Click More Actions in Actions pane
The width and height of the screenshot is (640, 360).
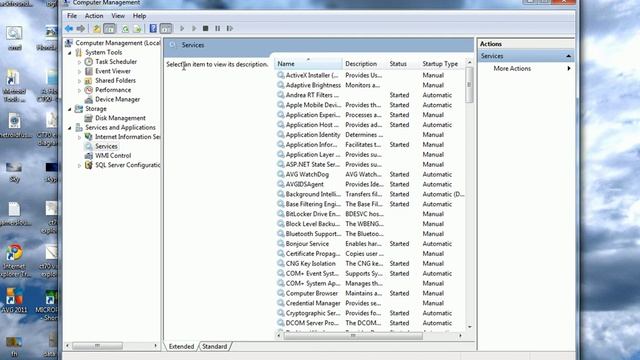coord(512,69)
